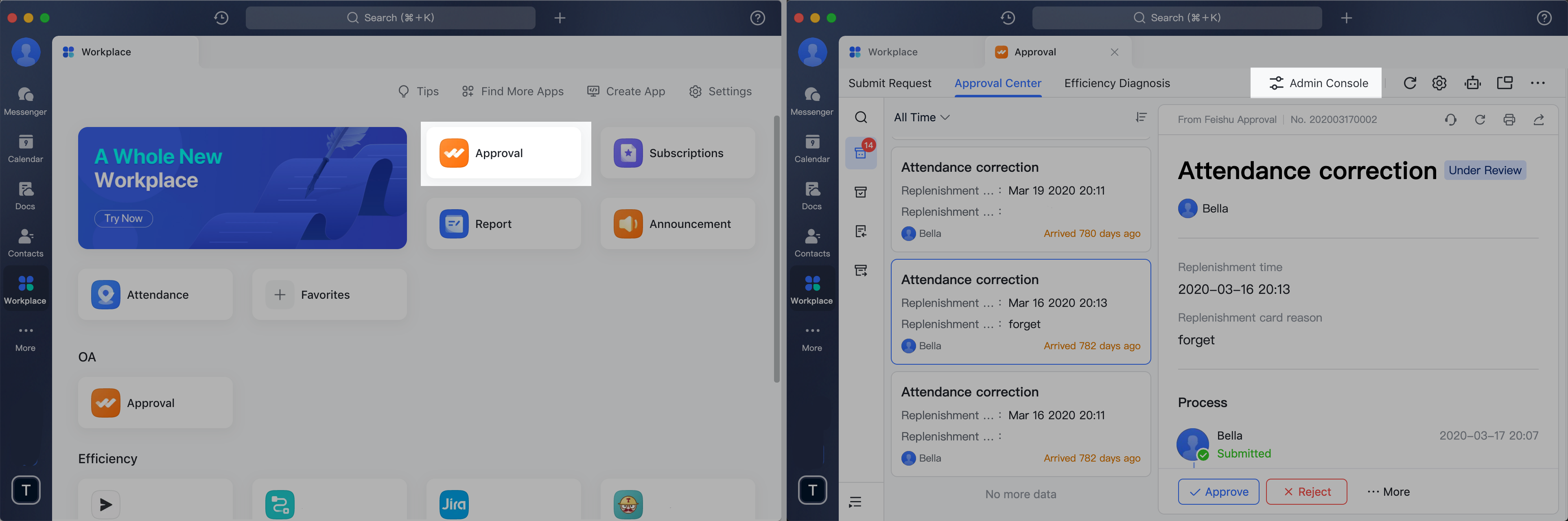Screen dimensions: 1568x521
Task: Open Approval settings via the gear icon
Action: (1439, 83)
